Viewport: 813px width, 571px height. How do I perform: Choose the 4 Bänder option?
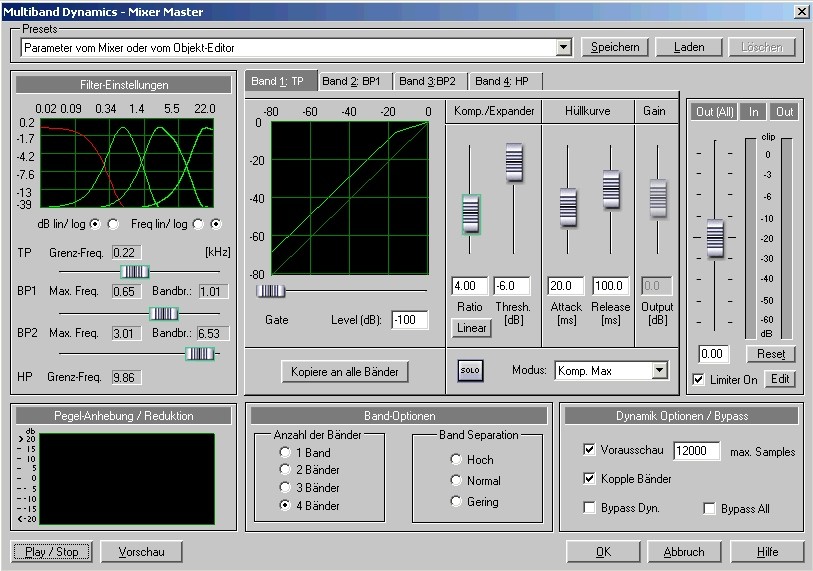click(285, 505)
